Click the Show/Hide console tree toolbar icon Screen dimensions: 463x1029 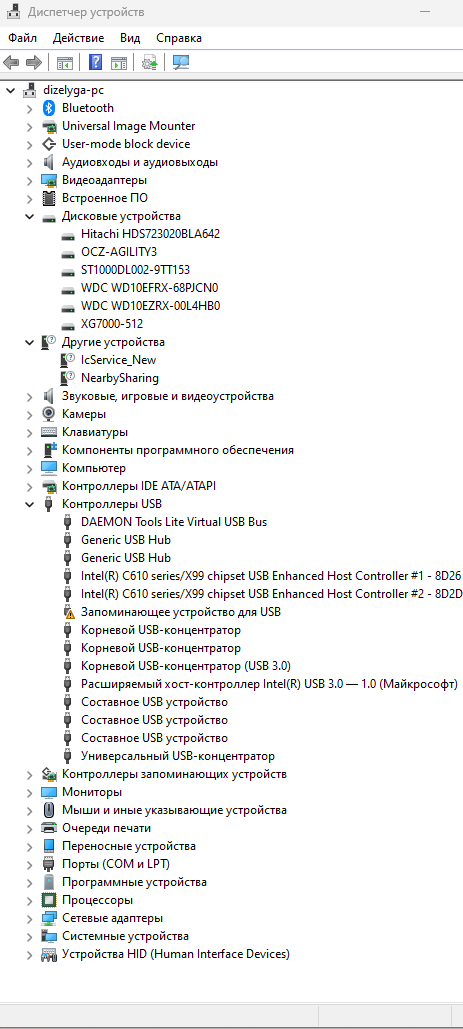(64, 63)
